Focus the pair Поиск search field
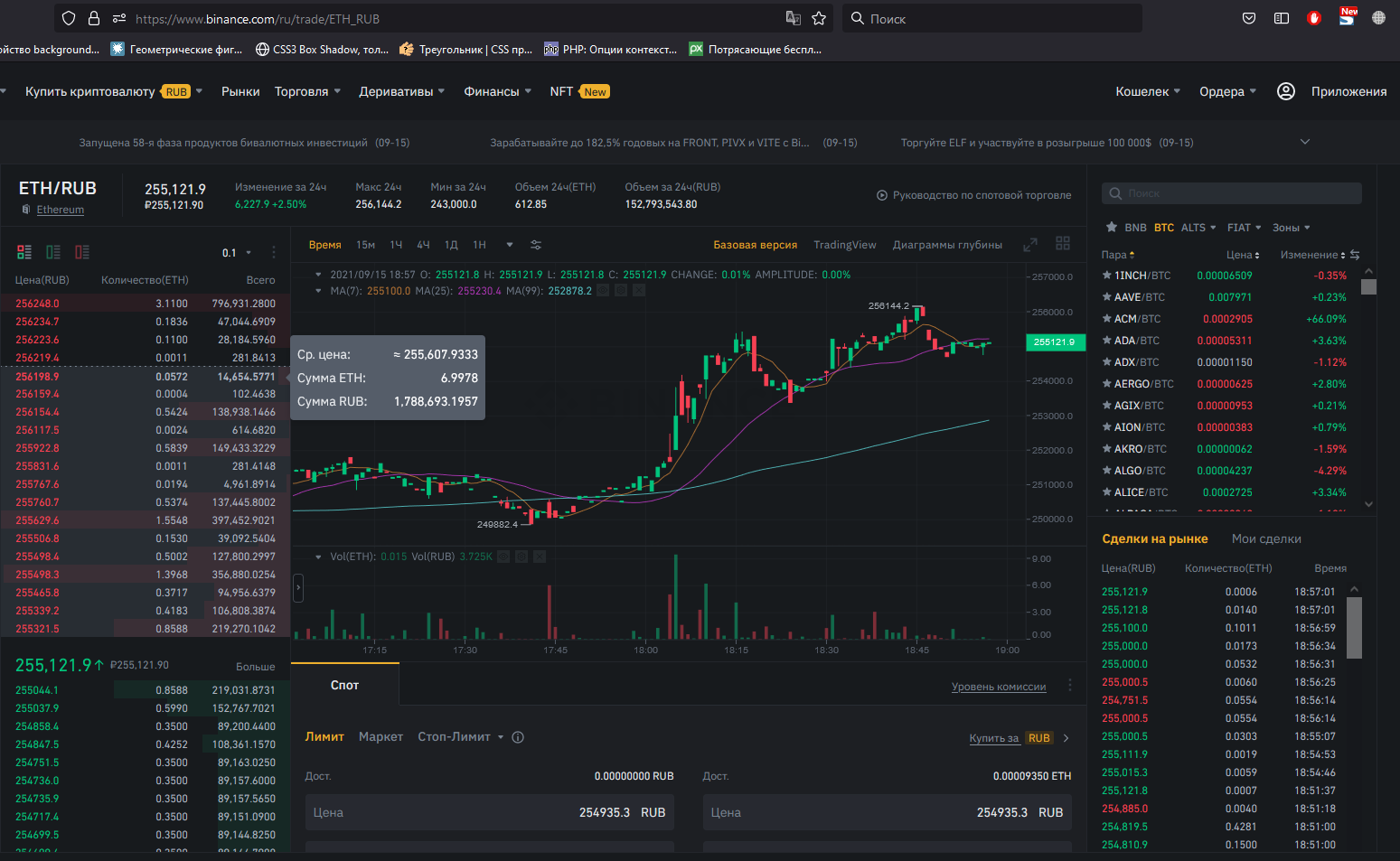The image size is (1400, 861). point(1232,193)
